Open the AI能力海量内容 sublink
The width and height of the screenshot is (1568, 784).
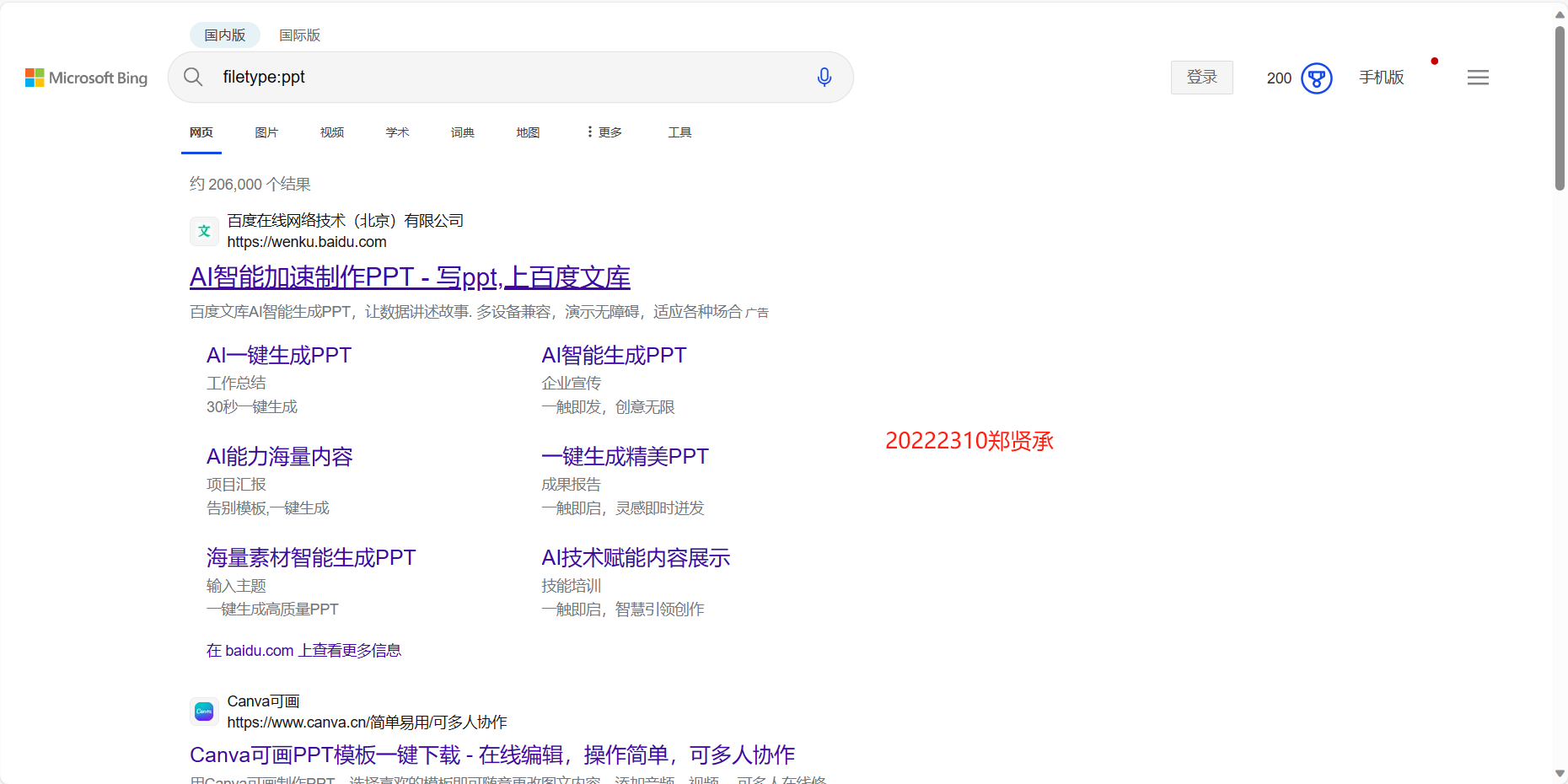tap(279, 456)
